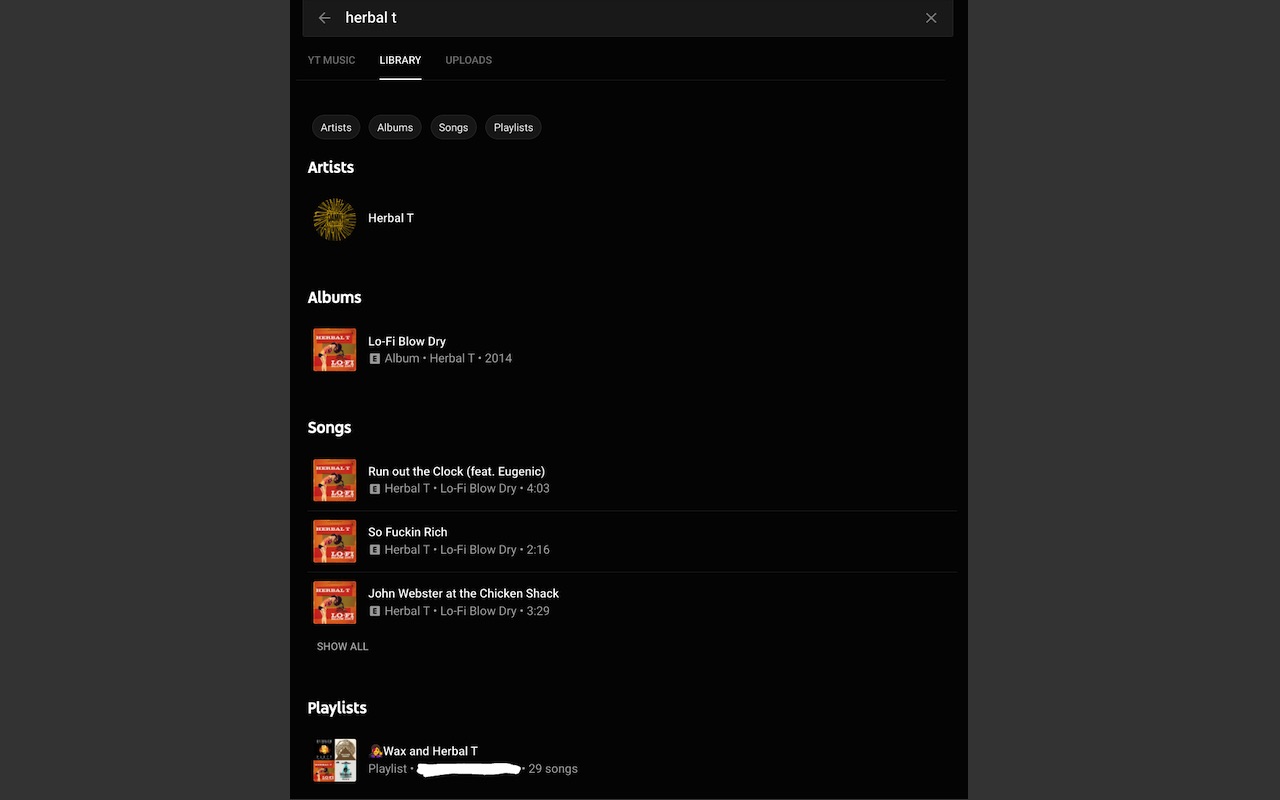Open the Lo-Fi Blow Dry album title
The image size is (1280, 800).
[x=407, y=341]
